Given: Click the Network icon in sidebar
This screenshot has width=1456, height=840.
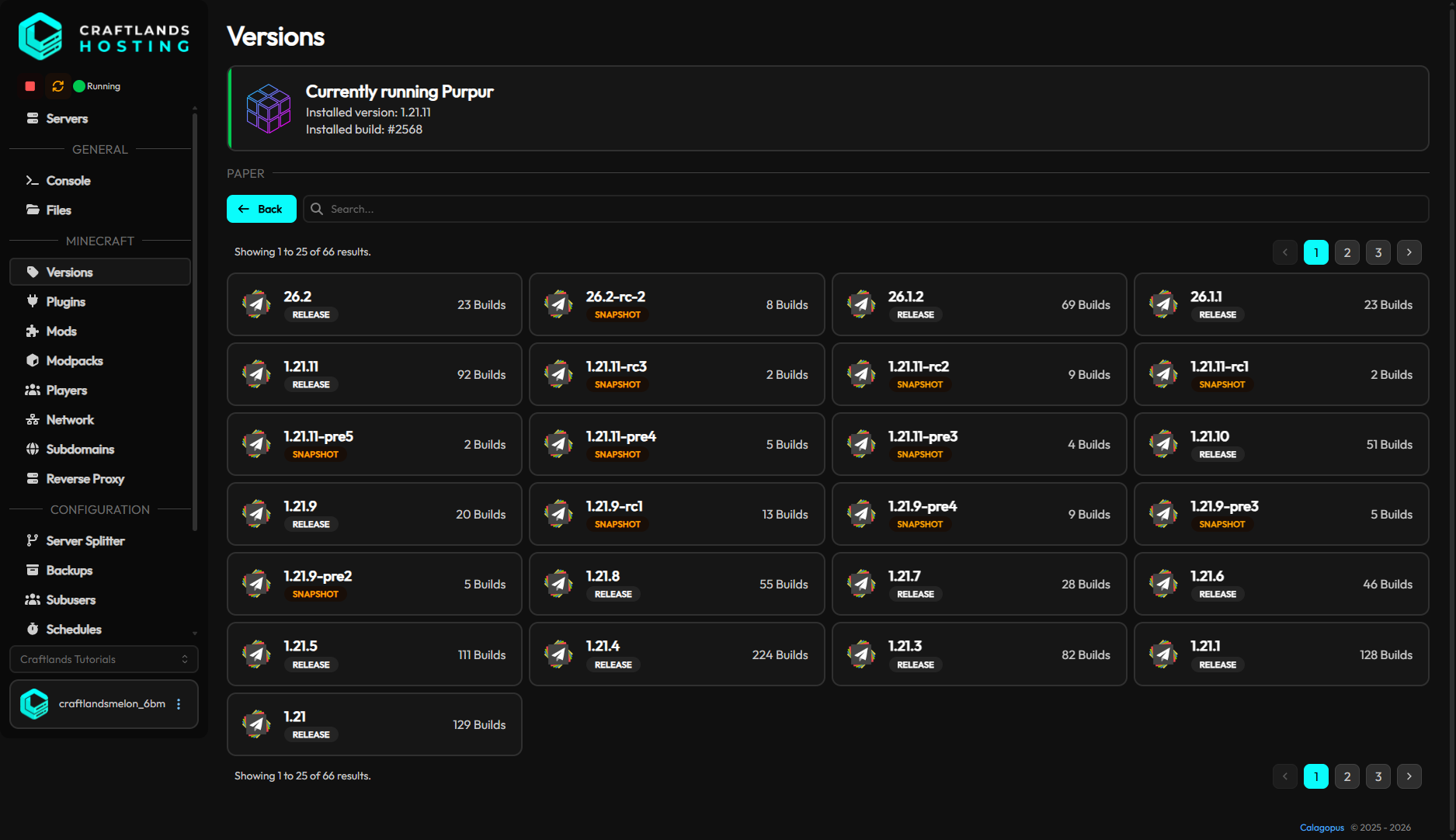Looking at the screenshot, I should [x=33, y=420].
